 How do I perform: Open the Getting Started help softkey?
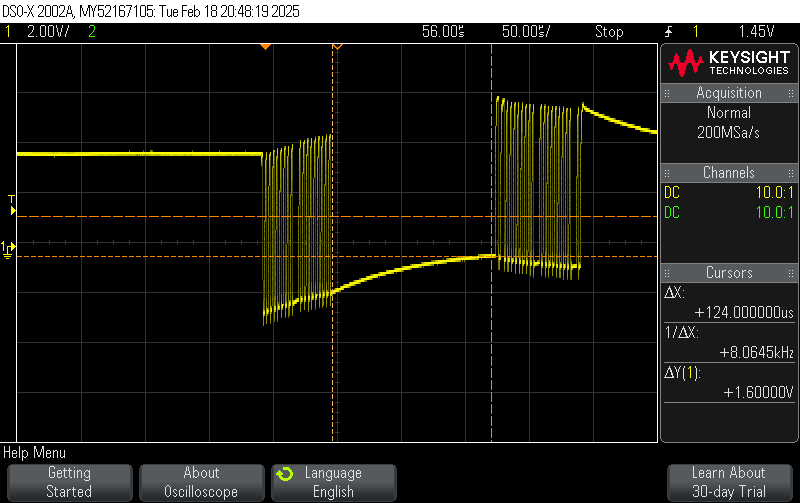click(69, 482)
